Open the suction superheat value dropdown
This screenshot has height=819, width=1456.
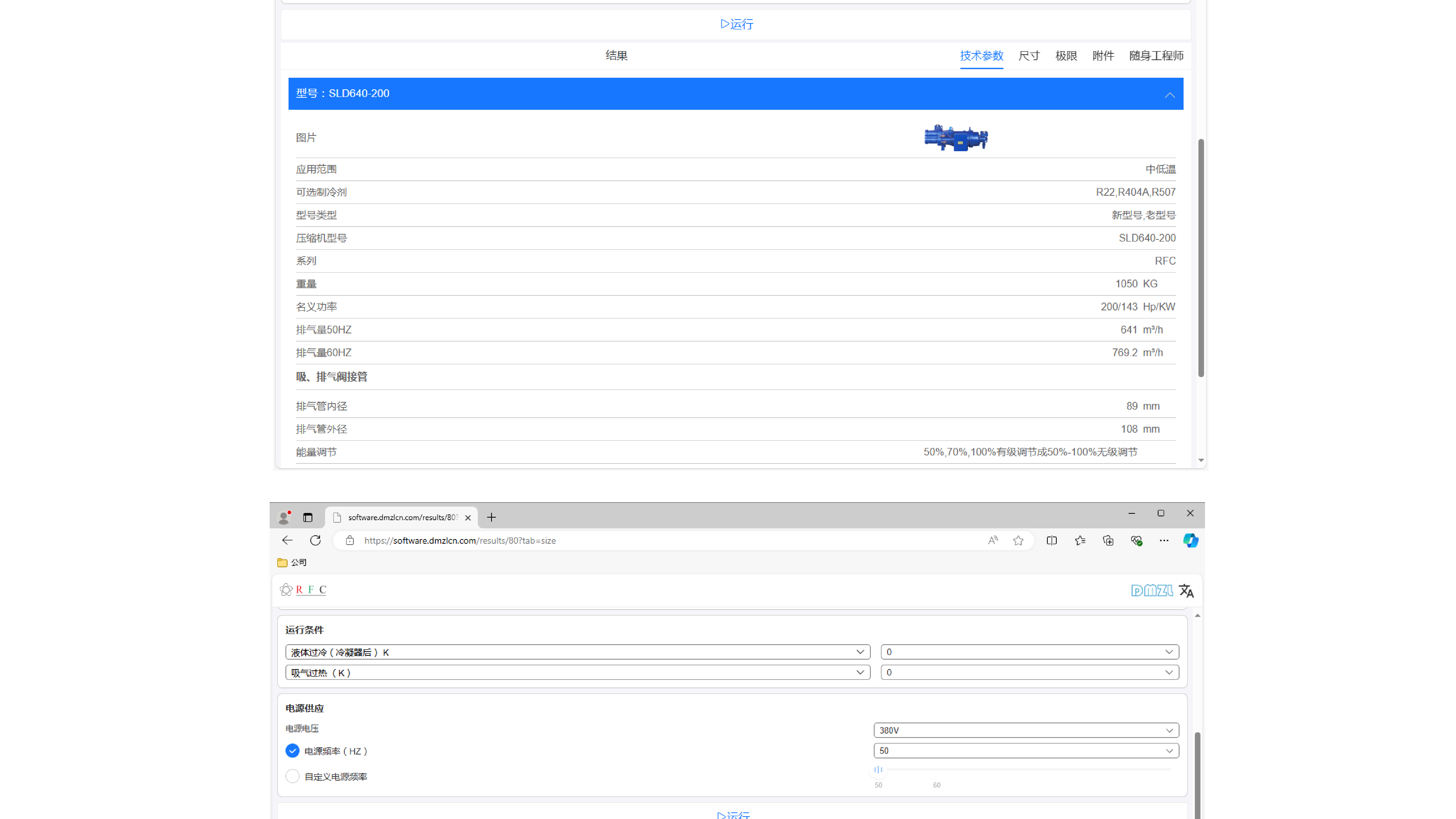coord(1029,672)
